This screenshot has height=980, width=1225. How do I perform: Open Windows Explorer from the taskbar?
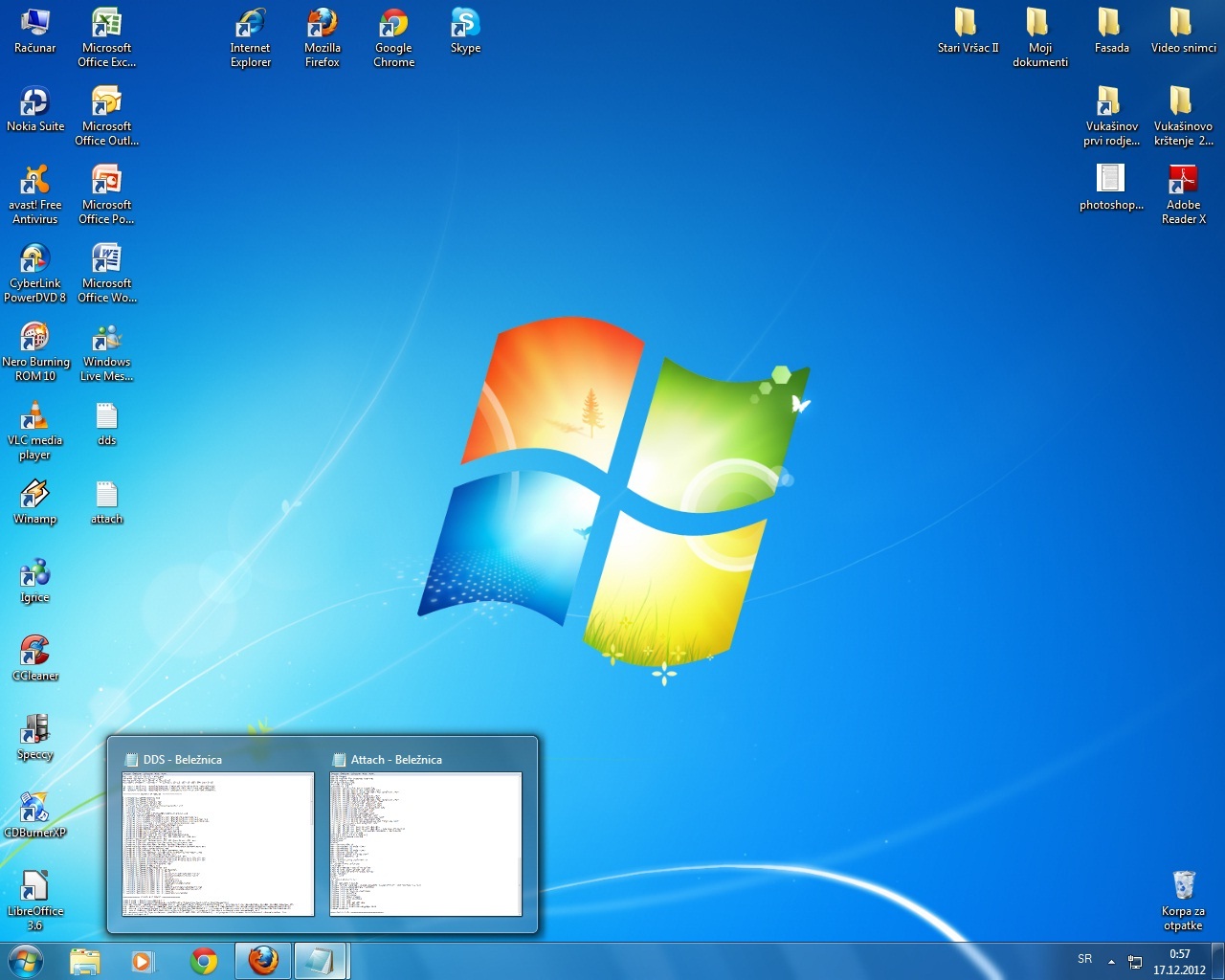(85, 961)
